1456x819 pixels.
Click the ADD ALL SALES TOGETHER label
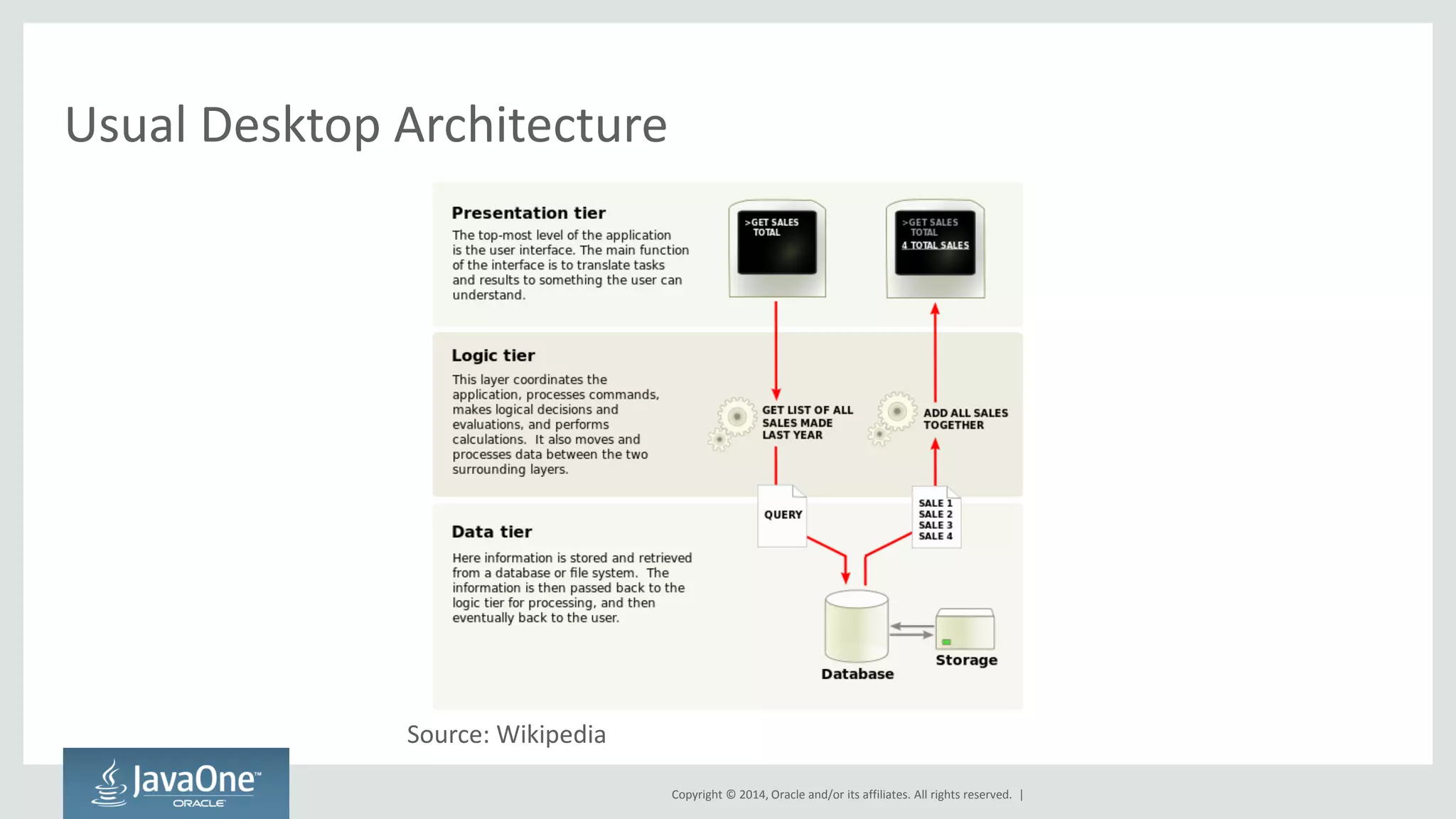[965, 419]
